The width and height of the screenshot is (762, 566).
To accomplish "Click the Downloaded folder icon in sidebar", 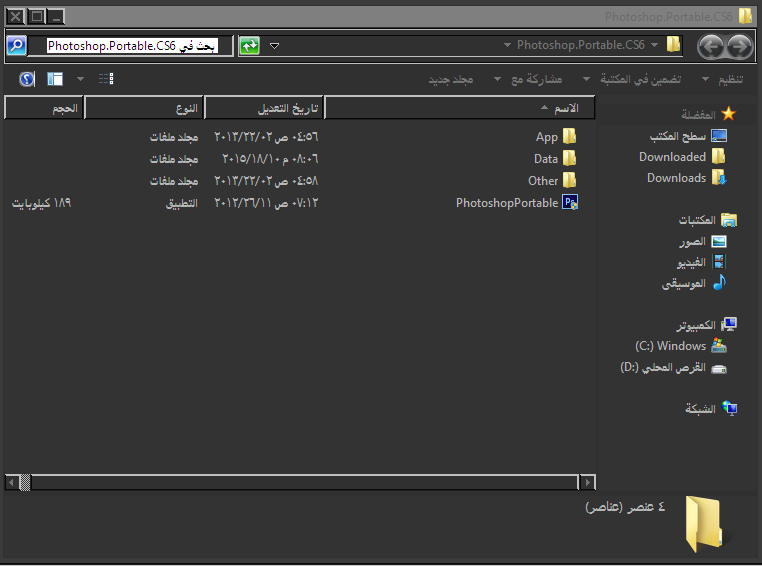I will point(718,156).
